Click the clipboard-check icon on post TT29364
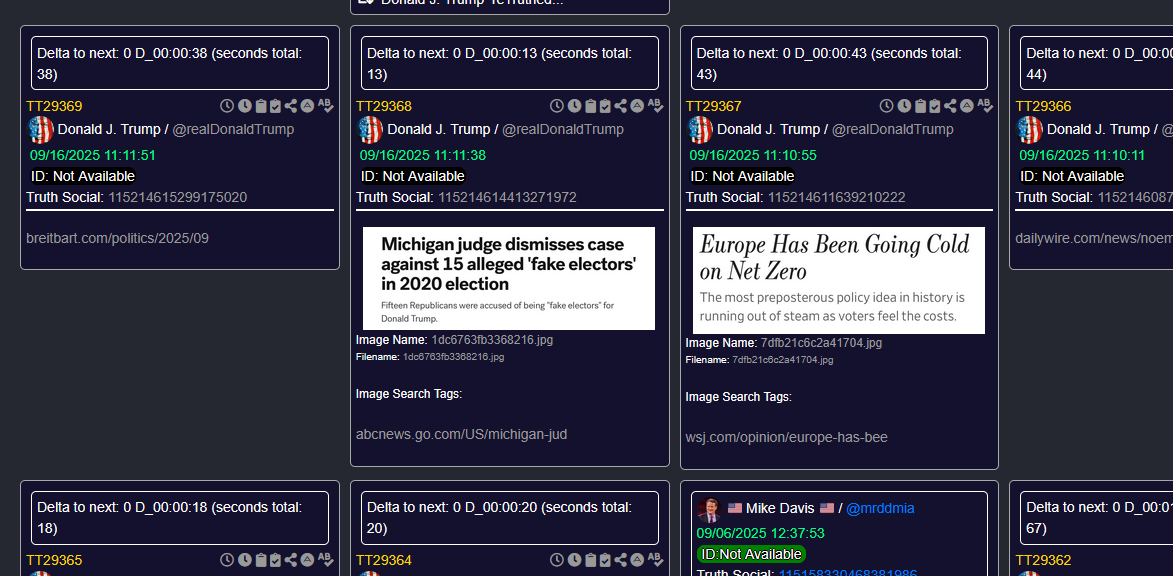This screenshot has width=1173, height=576. coord(604,560)
